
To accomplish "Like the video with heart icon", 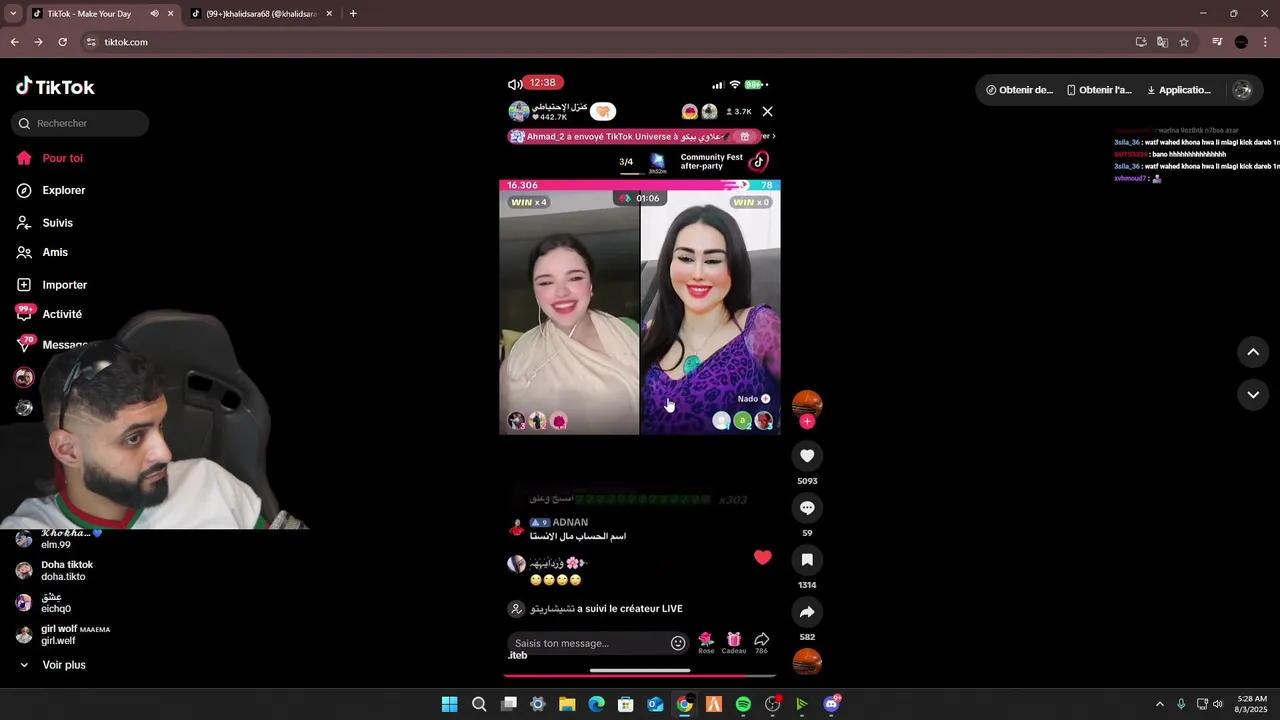I will [807, 456].
